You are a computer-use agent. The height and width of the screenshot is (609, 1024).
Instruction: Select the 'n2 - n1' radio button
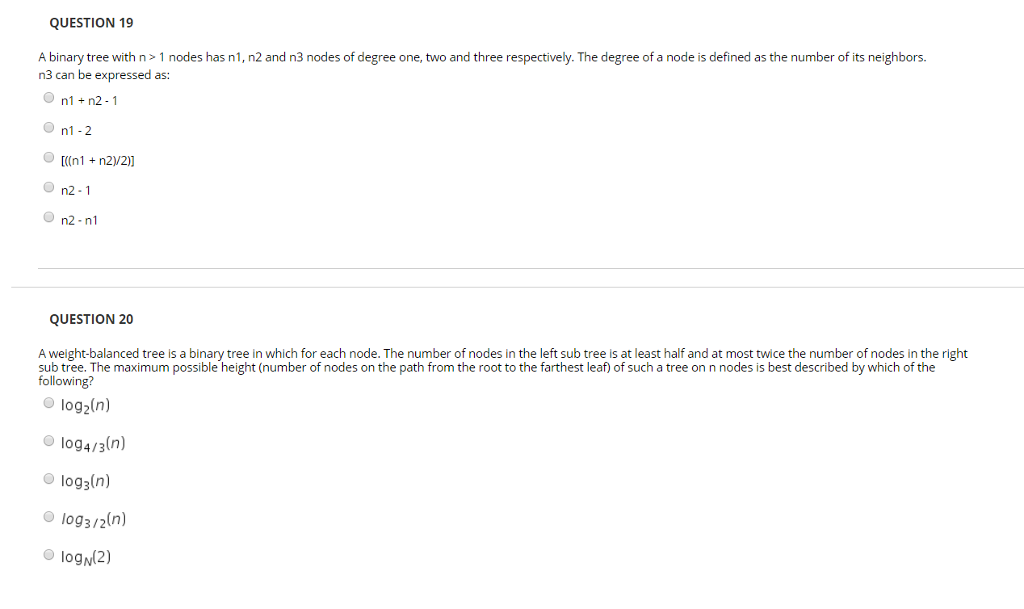pyautogui.click(x=49, y=217)
